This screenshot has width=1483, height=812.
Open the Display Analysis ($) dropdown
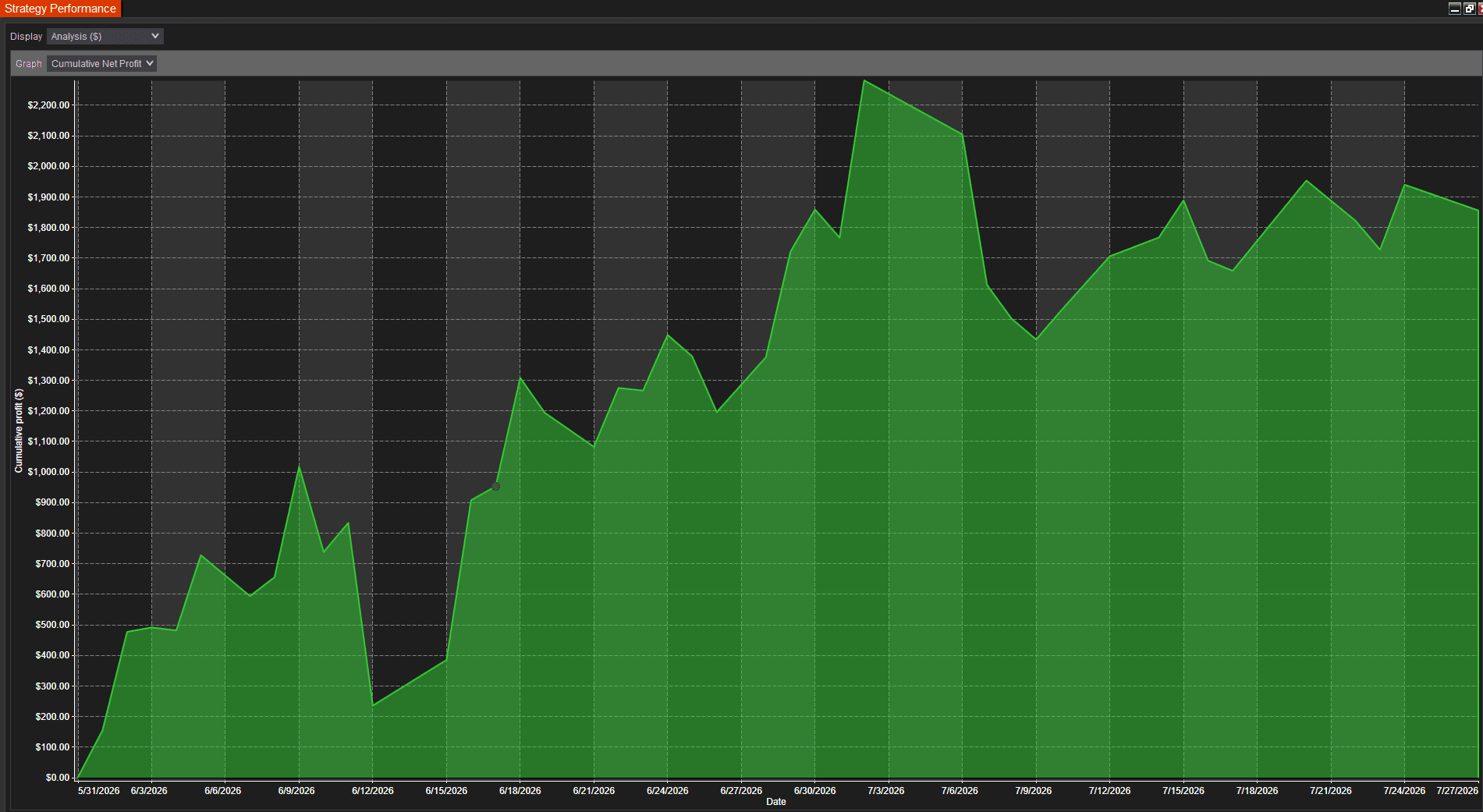click(x=105, y=37)
